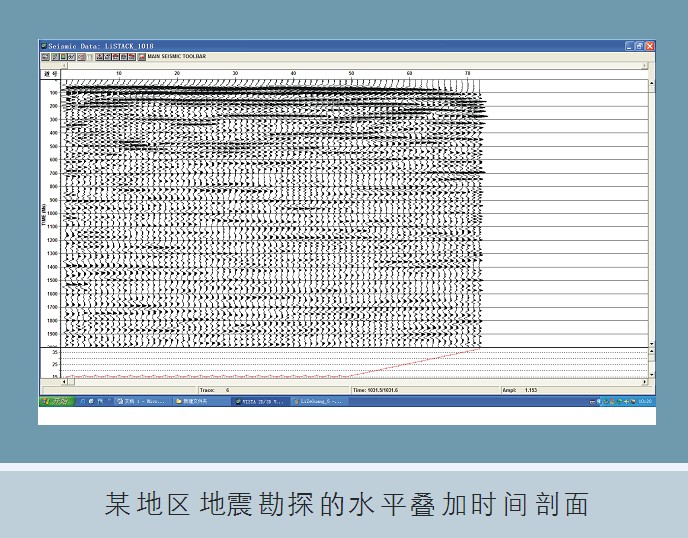
Task: Click the first icon in the seismic toolbar
Action: pos(44,57)
